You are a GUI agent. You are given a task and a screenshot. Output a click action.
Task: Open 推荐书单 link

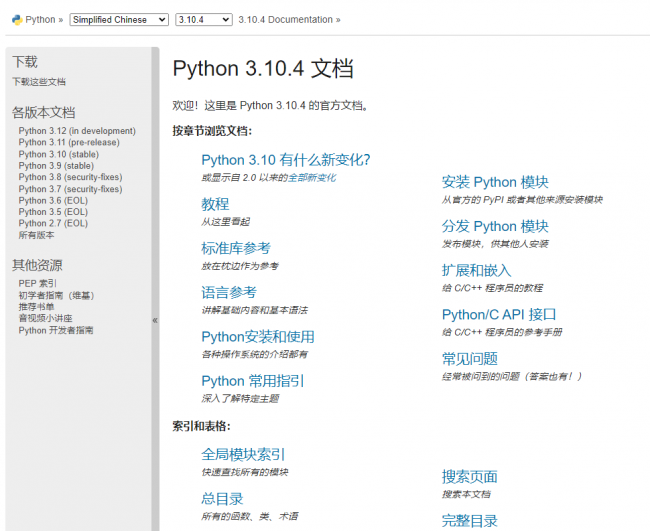[36, 307]
